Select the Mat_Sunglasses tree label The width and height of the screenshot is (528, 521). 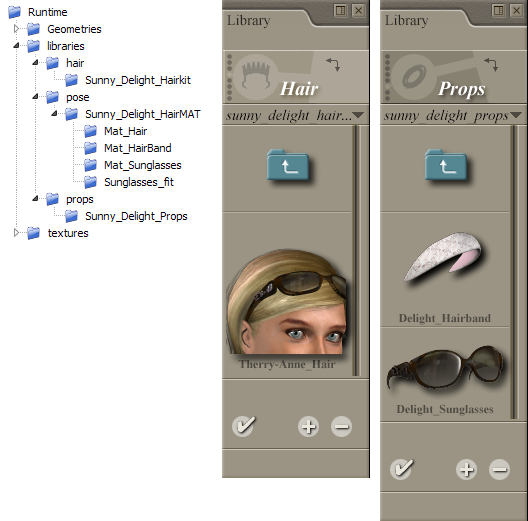142,165
